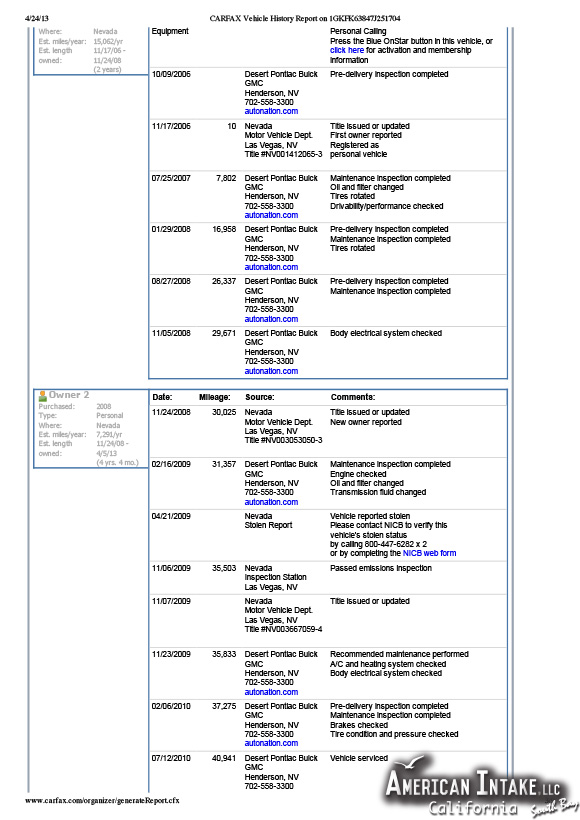Click 'Vehicle reported stolen' comment
Screen dimensions: 580x820
370,516
